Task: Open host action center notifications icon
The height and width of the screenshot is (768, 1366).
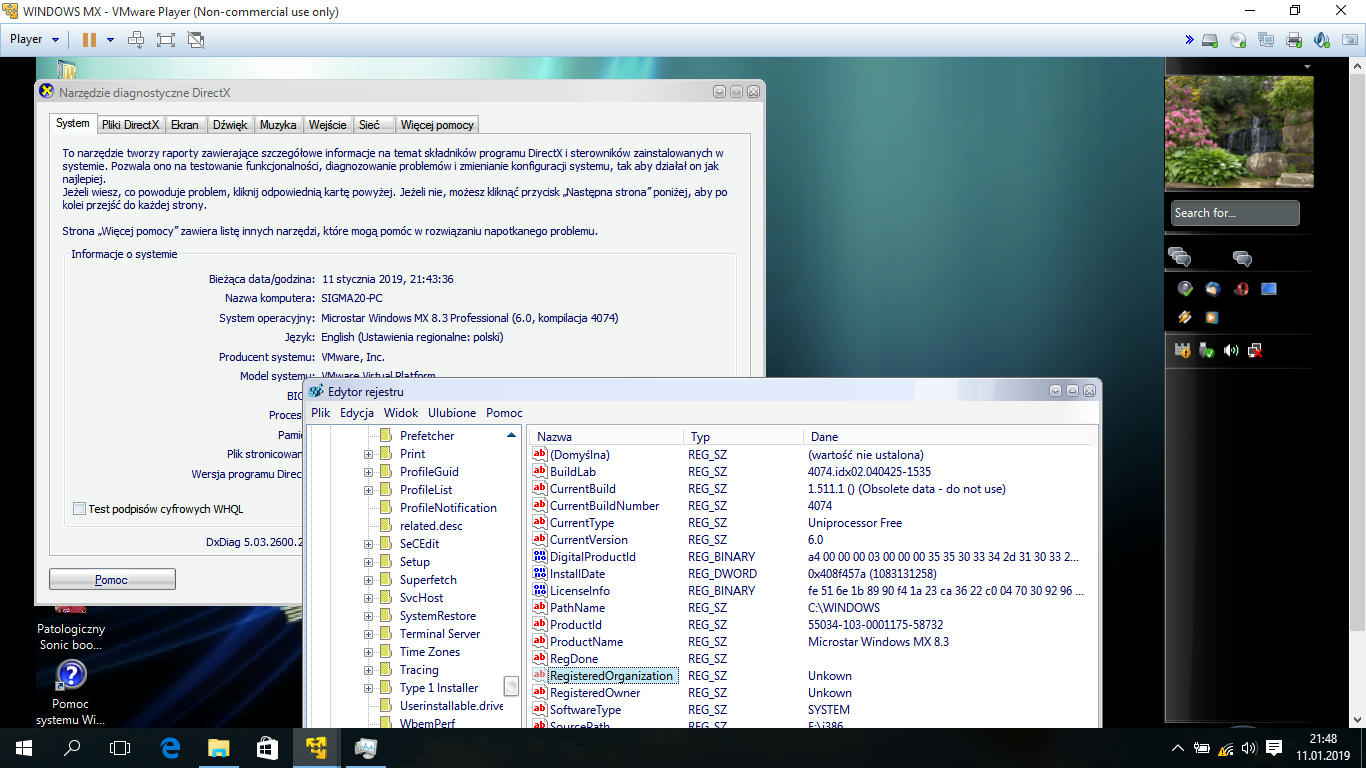Action: [x=1274, y=747]
